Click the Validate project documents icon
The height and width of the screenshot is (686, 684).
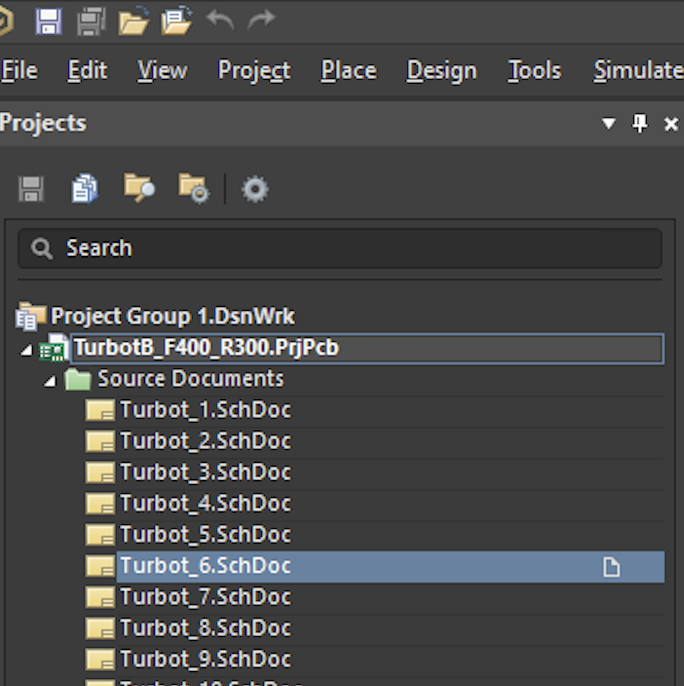84,189
